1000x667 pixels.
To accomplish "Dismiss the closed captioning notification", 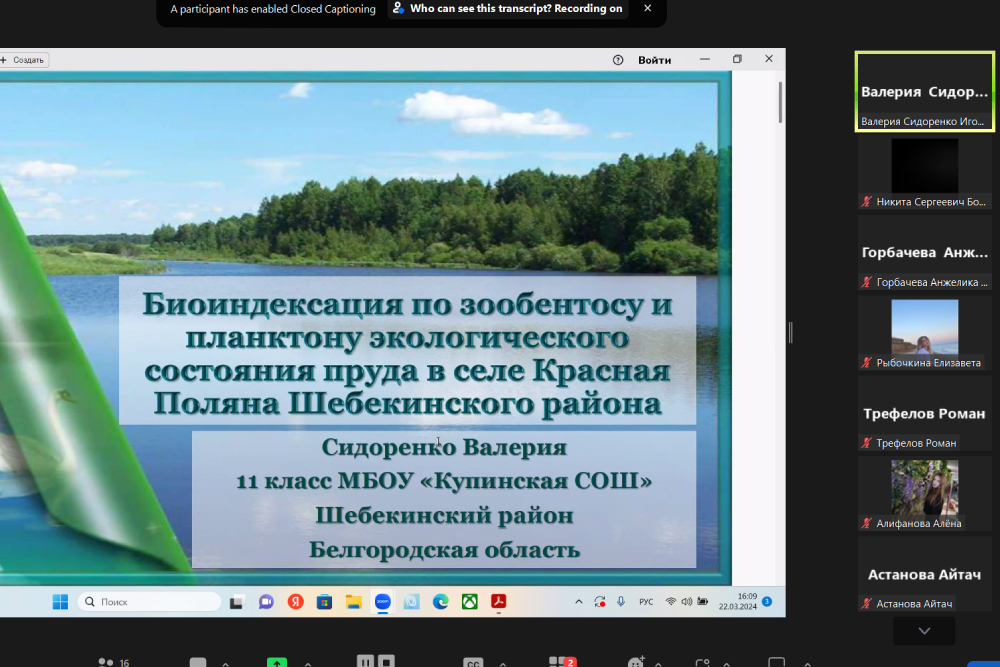I will click(647, 9).
